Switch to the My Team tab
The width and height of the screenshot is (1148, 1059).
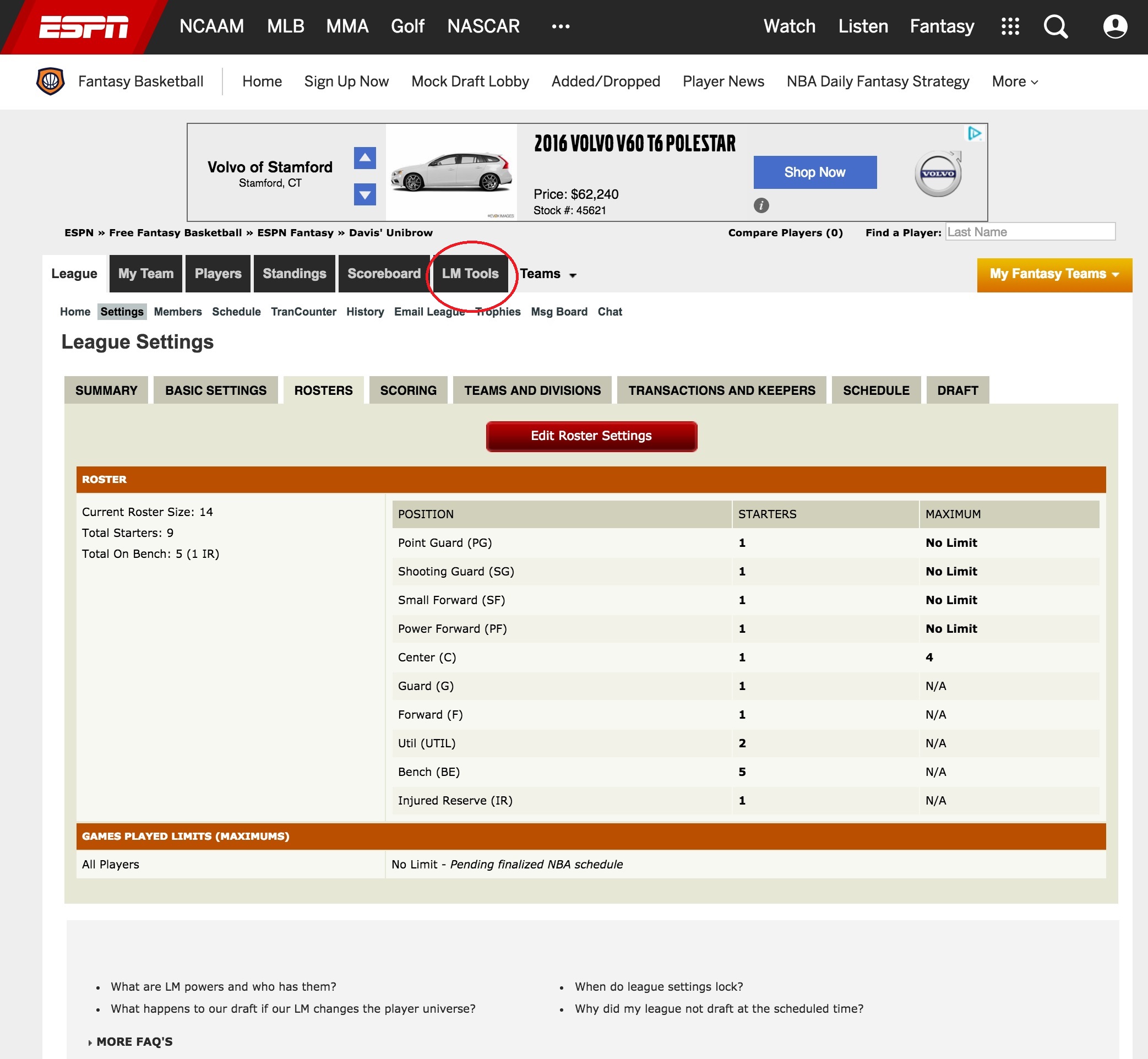tap(145, 274)
